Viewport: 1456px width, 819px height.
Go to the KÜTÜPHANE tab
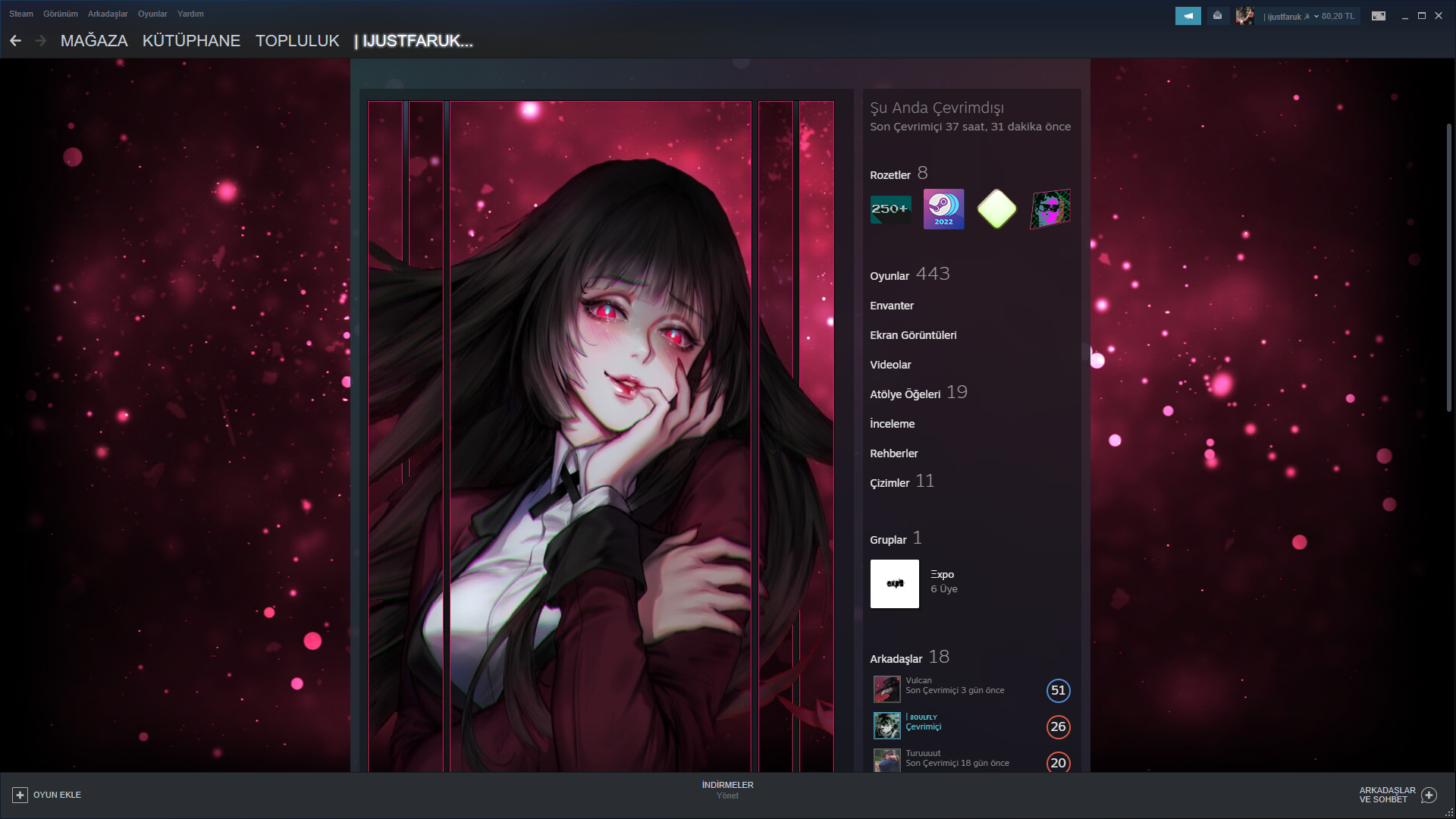pyautogui.click(x=191, y=41)
